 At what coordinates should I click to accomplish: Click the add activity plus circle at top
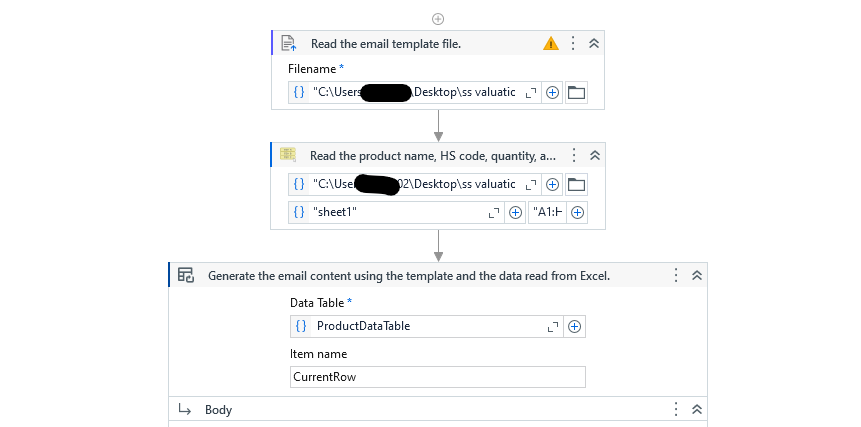pyautogui.click(x=438, y=19)
